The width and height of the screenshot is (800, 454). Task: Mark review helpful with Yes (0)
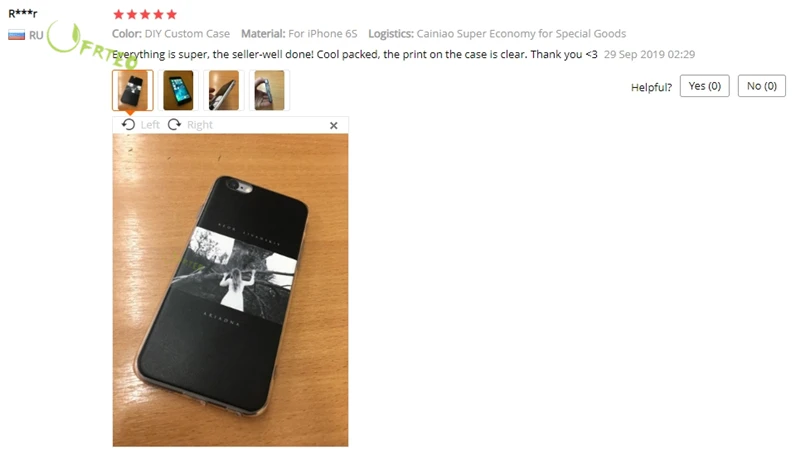pos(705,86)
